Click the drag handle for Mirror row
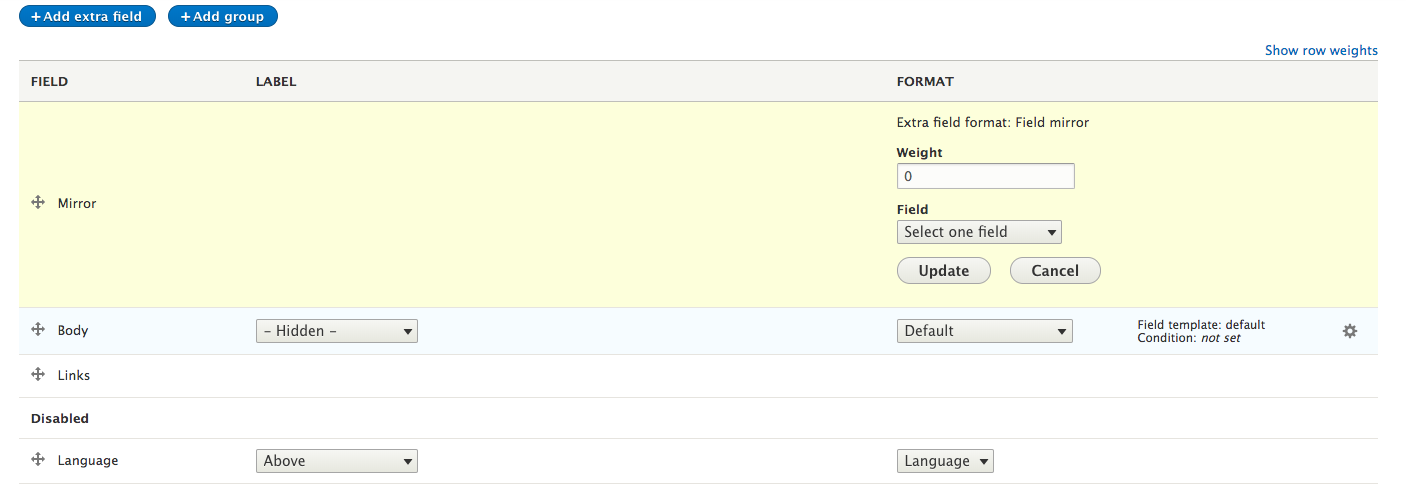This screenshot has width=1406, height=488. pos(38,202)
